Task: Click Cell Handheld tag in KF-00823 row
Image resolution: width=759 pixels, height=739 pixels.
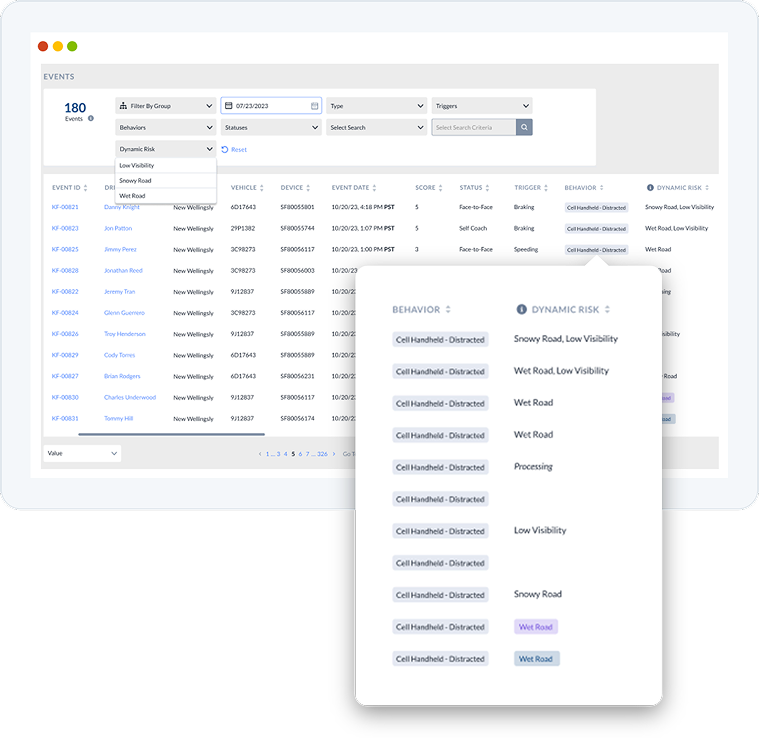Action: click(596, 228)
